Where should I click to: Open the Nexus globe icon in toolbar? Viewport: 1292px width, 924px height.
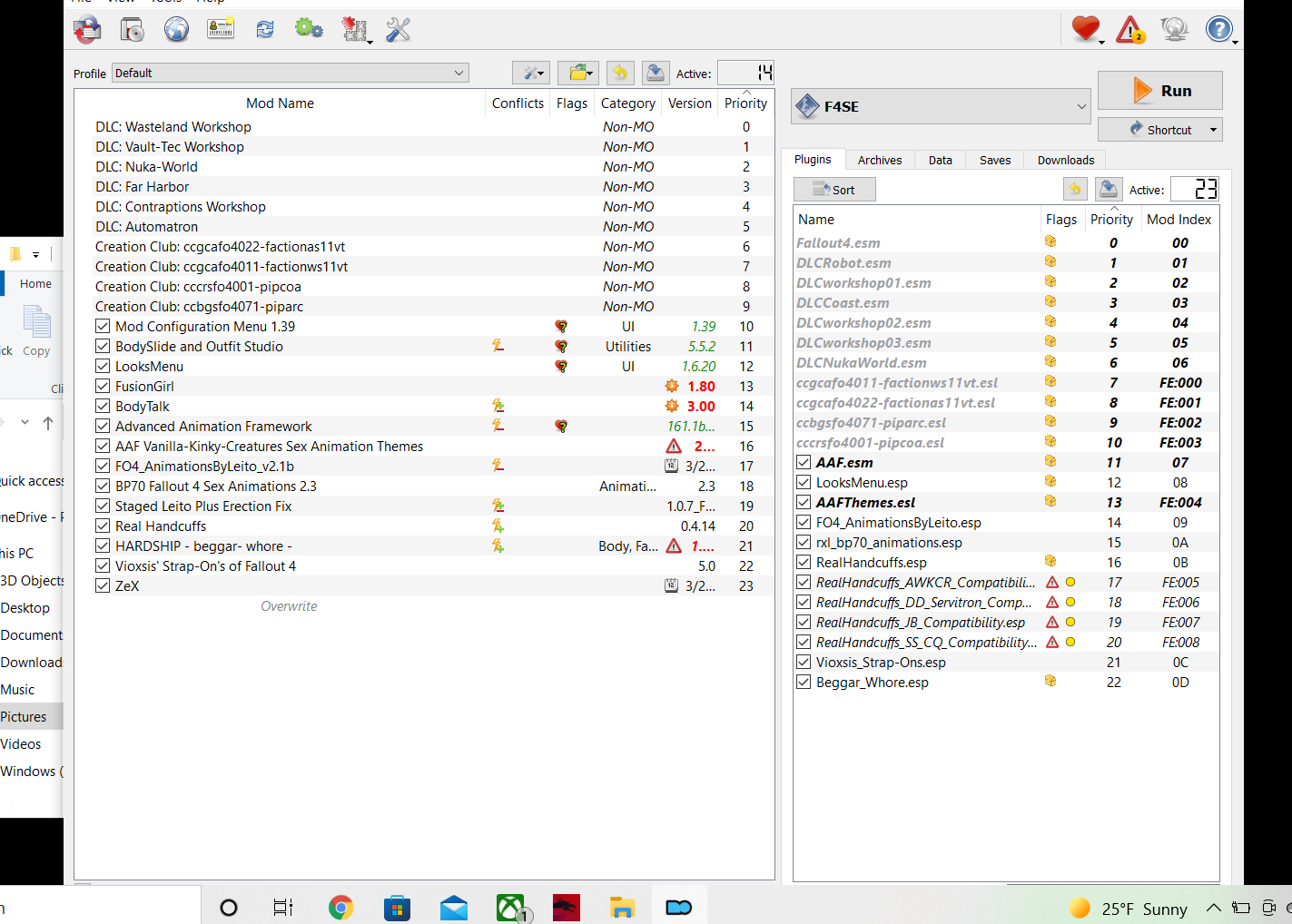pos(176,30)
